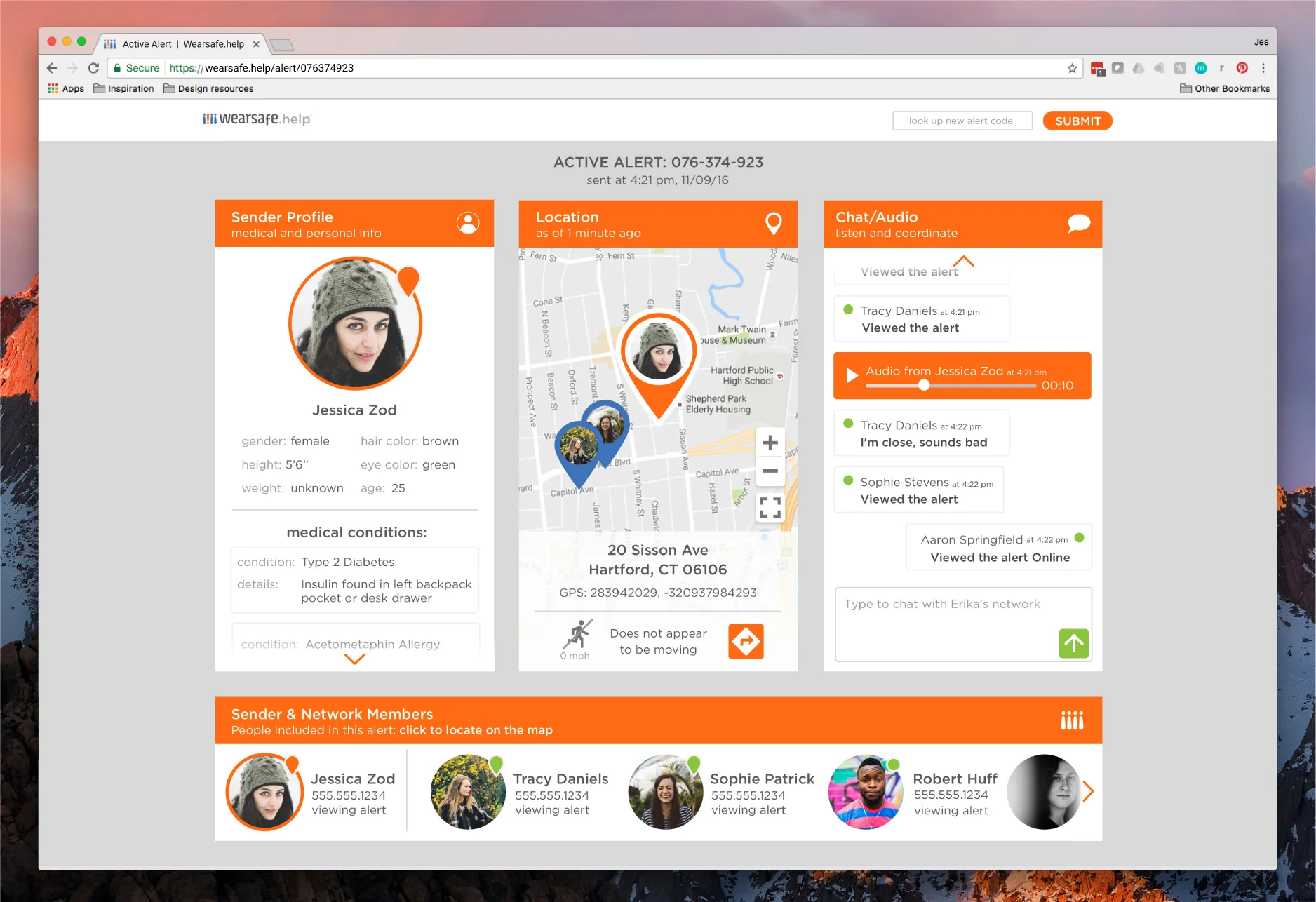Click the network members people icon
Image resolution: width=1316 pixels, height=902 pixels.
(1072, 720)
